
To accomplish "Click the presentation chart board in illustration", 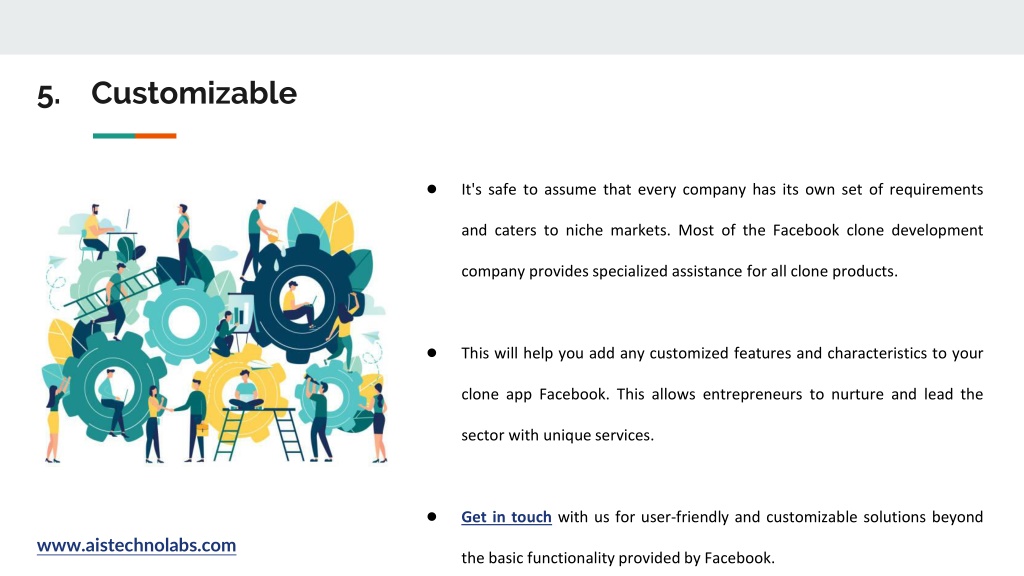I will (240, 313).
